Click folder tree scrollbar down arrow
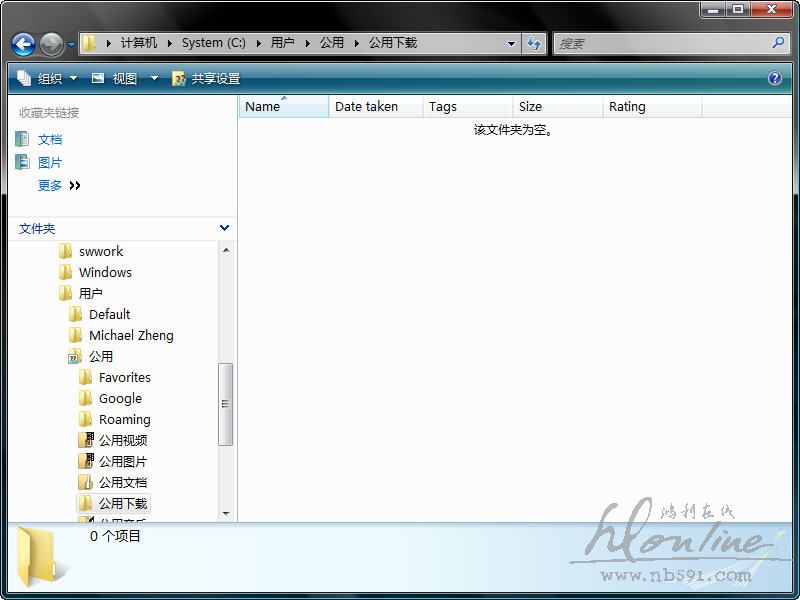Image resolution: width=800 pixels, height=600 pixels. [x=226, y=514]
